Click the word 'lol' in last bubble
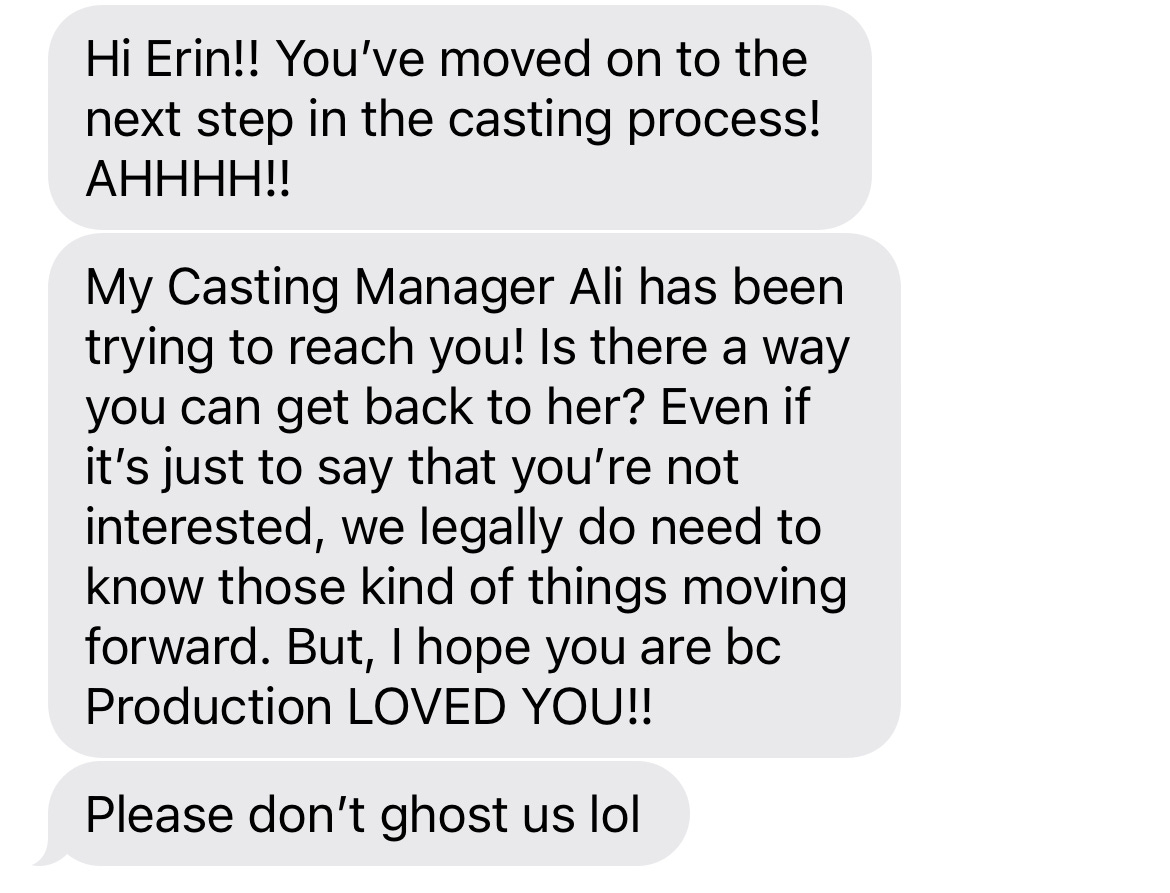The image size is (1170, 893). pos(615,814)
